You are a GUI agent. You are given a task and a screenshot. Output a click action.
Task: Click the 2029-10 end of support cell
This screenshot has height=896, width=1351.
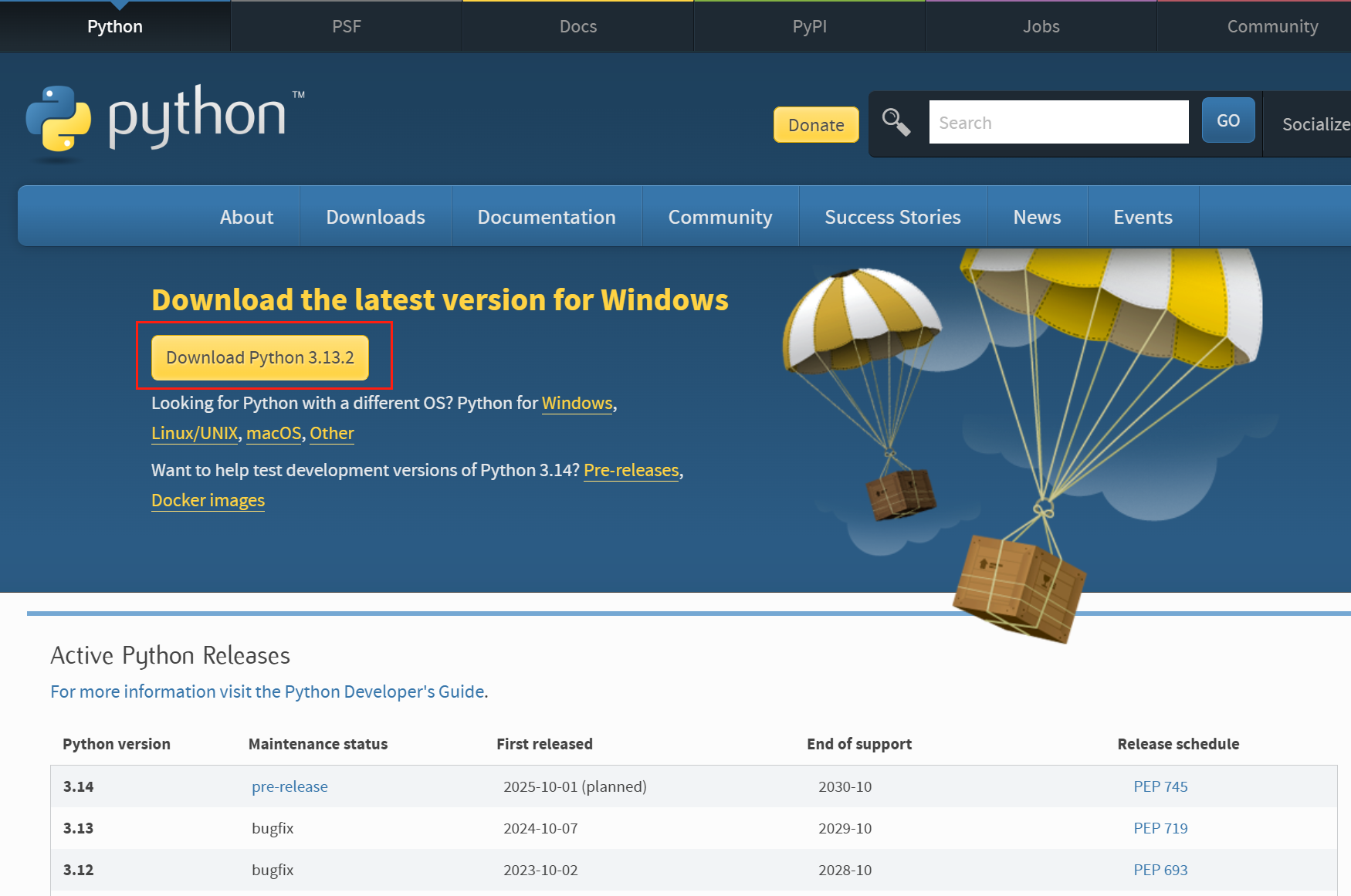(x=845, y=828)
